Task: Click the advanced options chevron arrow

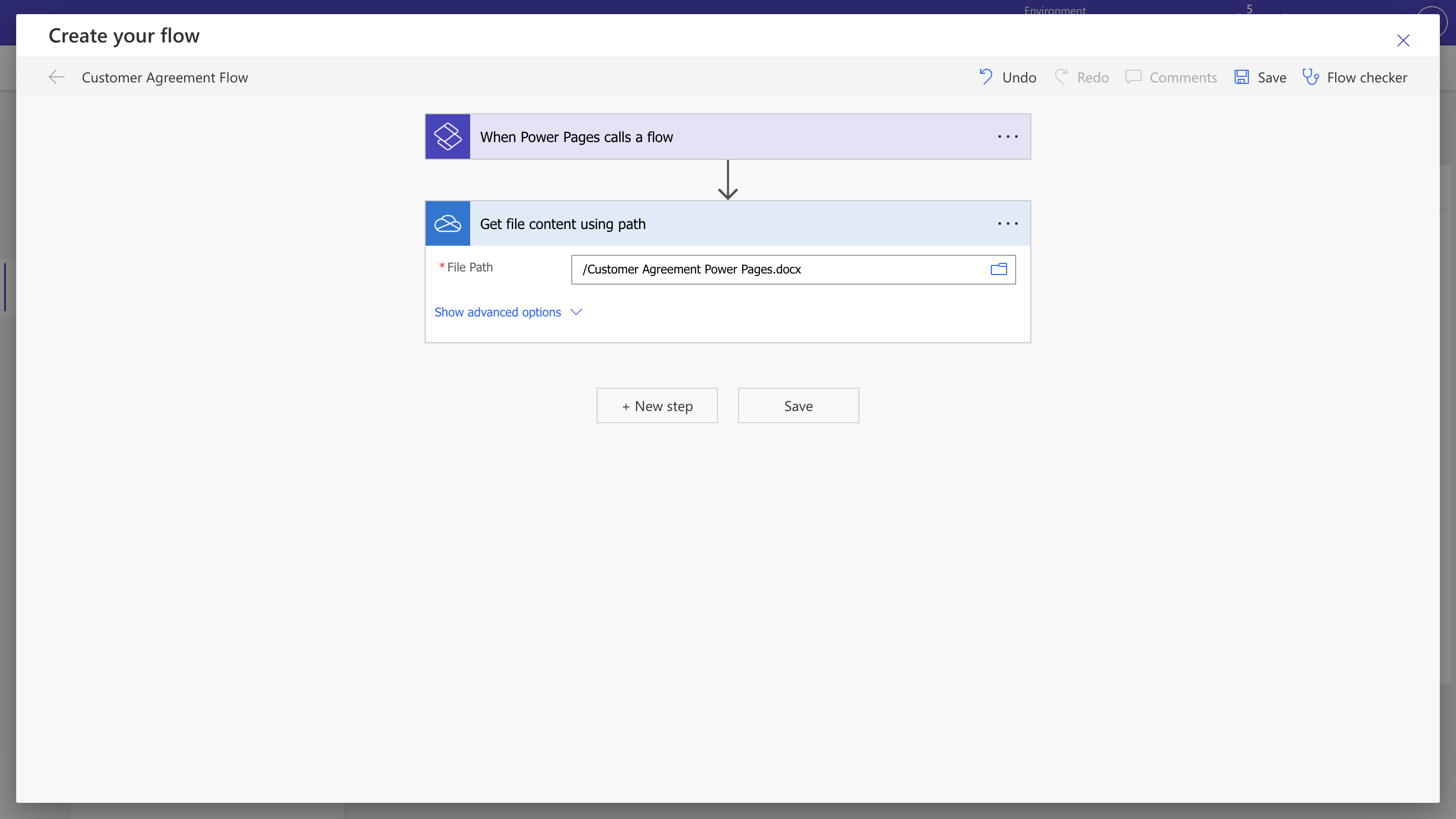Action: click(576, 312)
